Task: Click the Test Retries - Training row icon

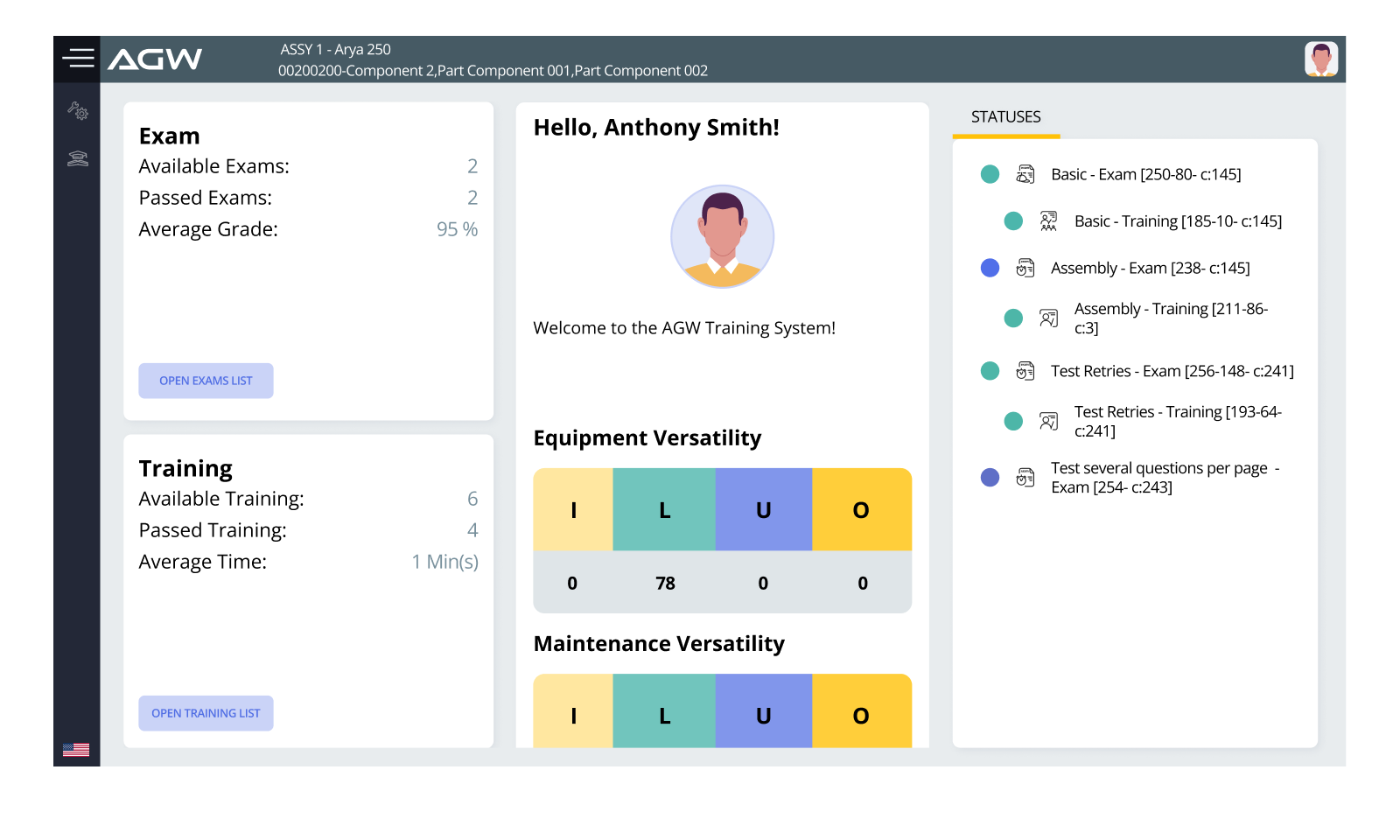Action: pyautogui.click(x=1048, y=422)
